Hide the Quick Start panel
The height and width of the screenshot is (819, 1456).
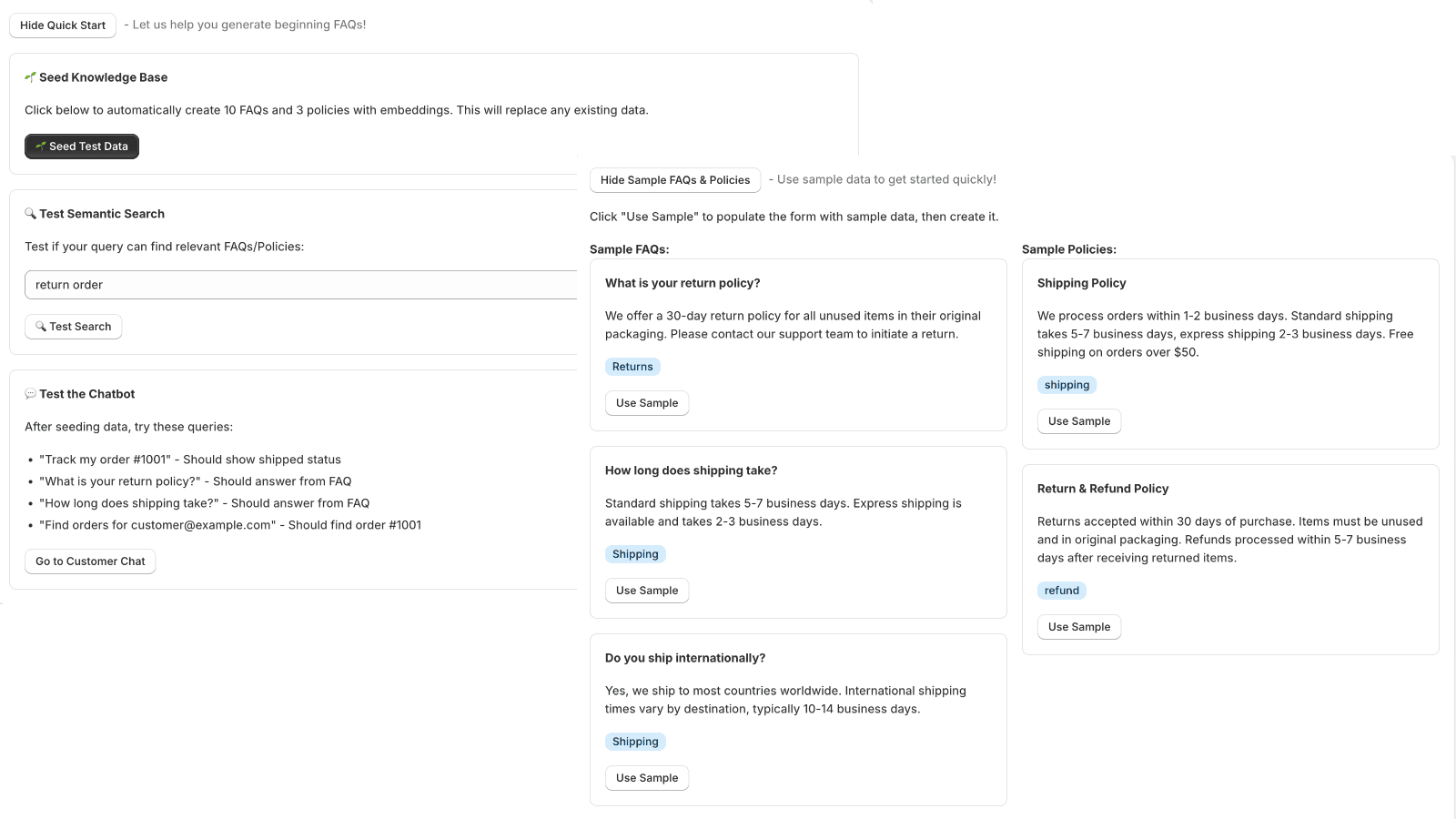[62, 25]
